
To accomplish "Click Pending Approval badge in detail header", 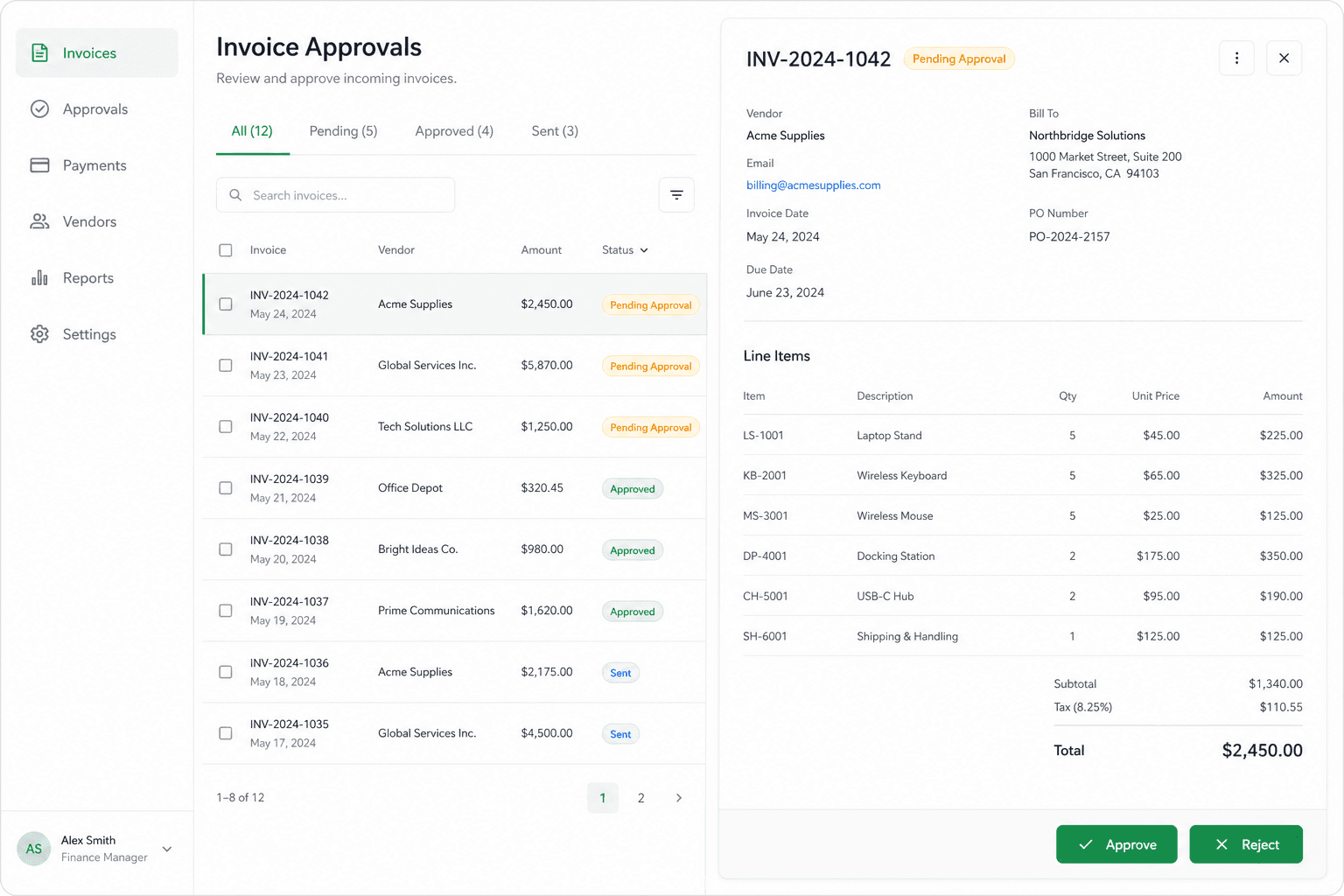I will pyautogui.click(x=959, y=59).
